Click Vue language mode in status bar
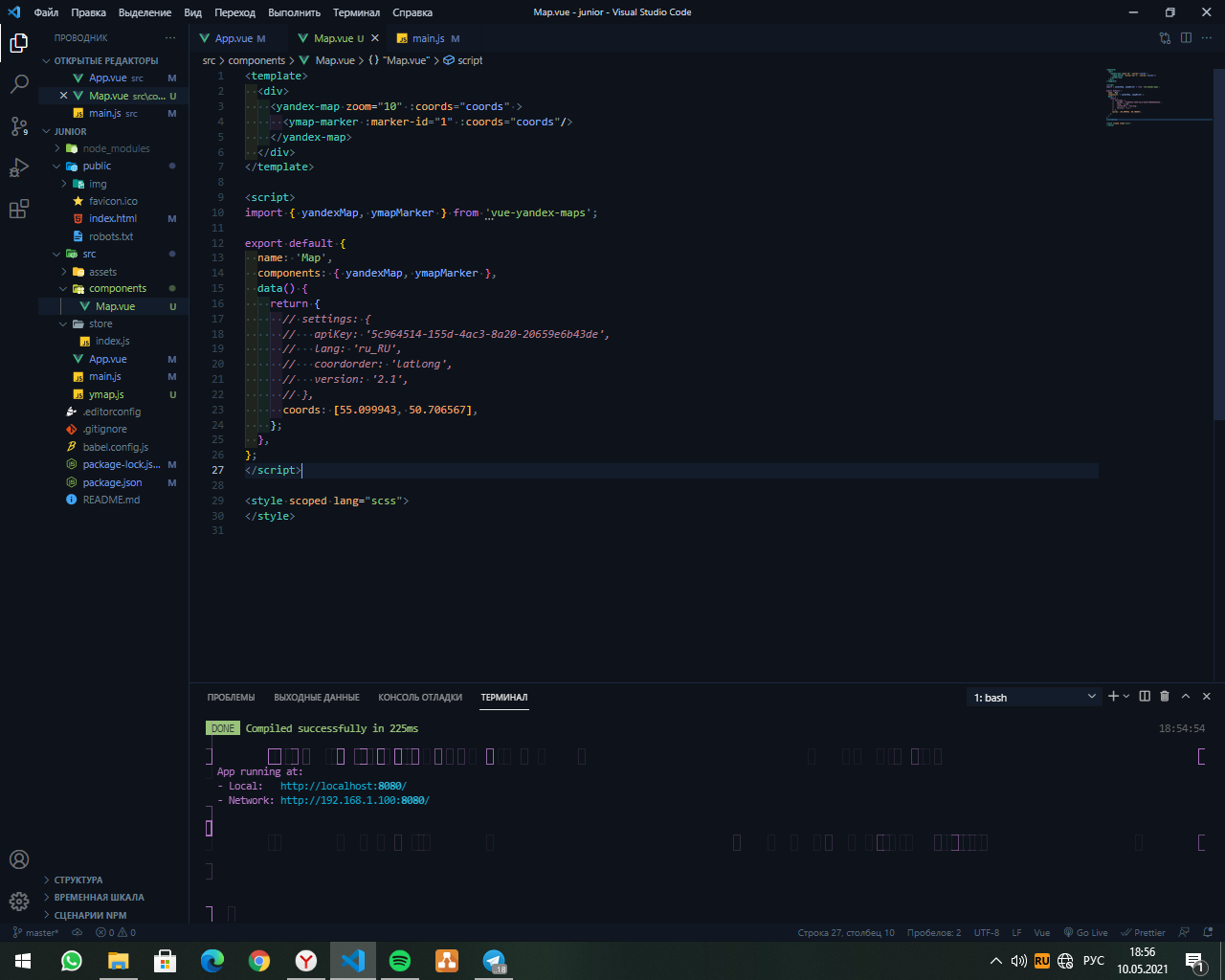This screenshot has width=1225, height=980. click(x=1042, y=932)
